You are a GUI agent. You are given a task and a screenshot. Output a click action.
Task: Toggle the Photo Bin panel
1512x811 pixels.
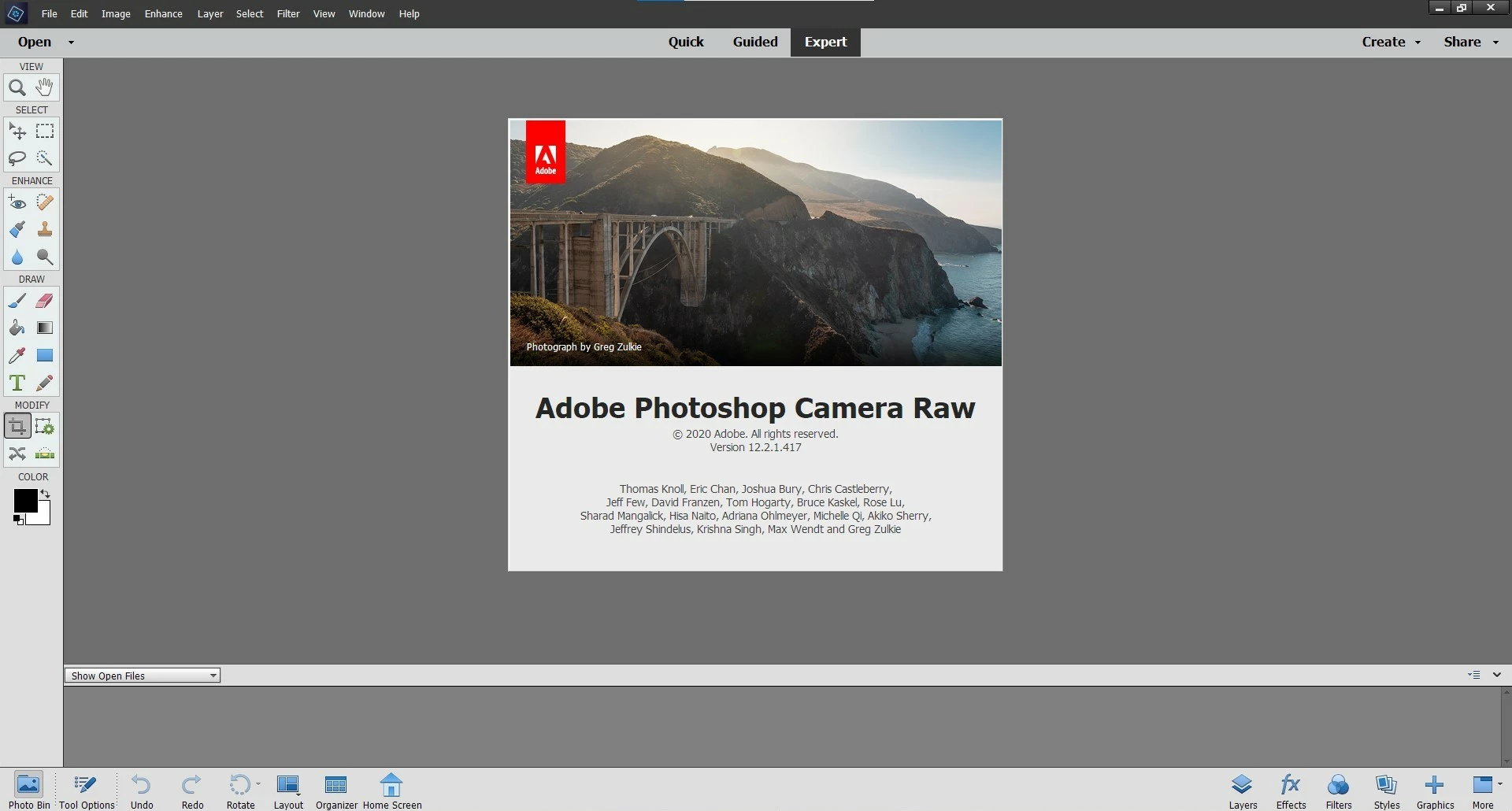pos(29,791)
